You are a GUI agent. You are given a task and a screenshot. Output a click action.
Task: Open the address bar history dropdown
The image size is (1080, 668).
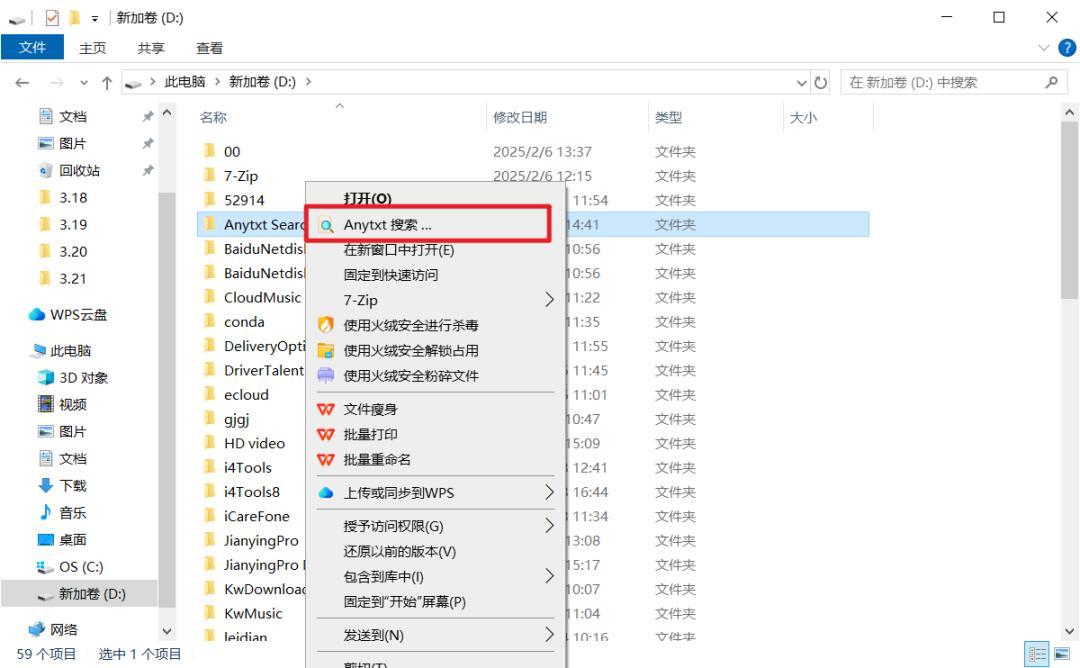pos(801,82)
